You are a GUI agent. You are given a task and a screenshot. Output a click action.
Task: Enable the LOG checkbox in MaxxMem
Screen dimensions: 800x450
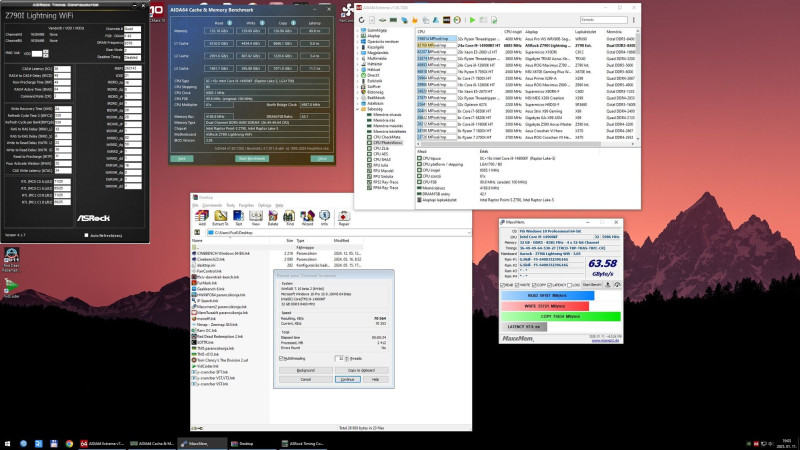tap(569, 285)
